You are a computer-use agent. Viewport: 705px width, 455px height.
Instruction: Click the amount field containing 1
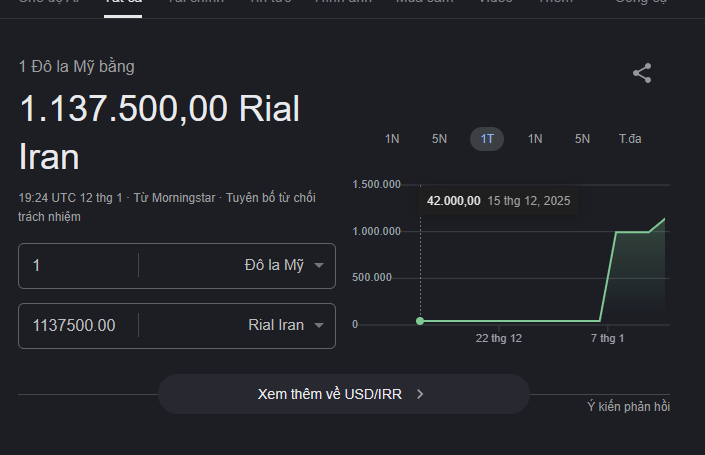click(x=78, y=266)
